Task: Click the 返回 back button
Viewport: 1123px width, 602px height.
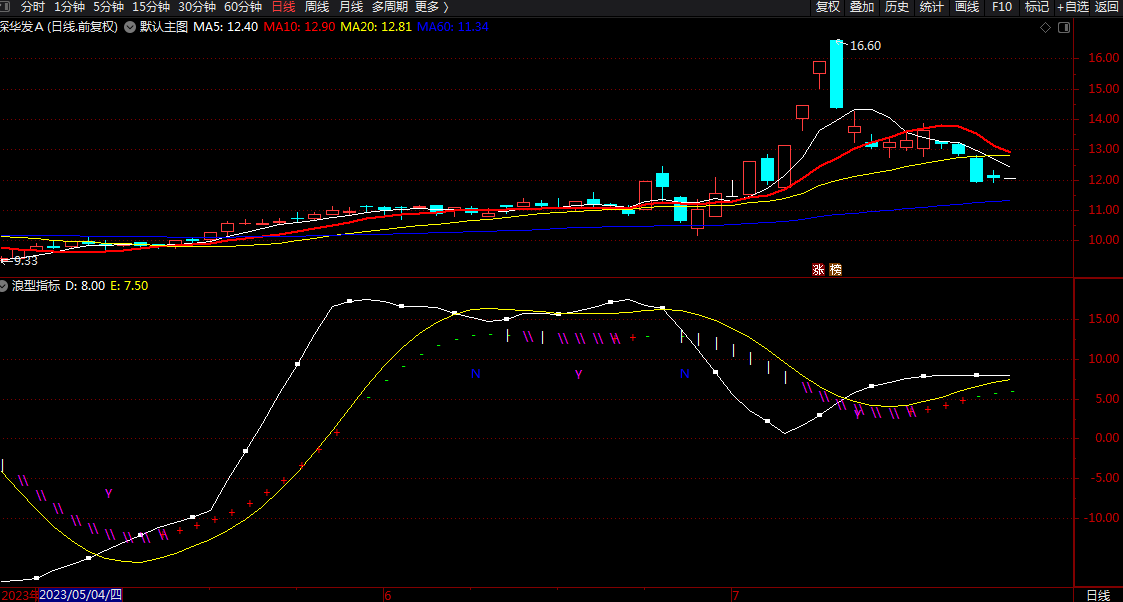Action: (x=1107, y=7)
